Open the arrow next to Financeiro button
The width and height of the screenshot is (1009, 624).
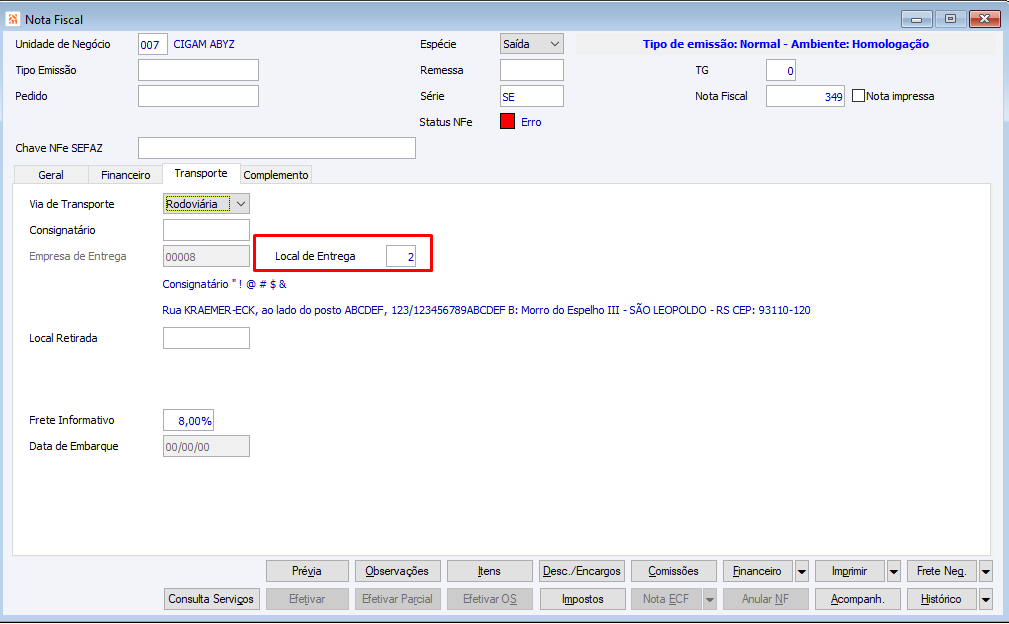pos(802,571)
